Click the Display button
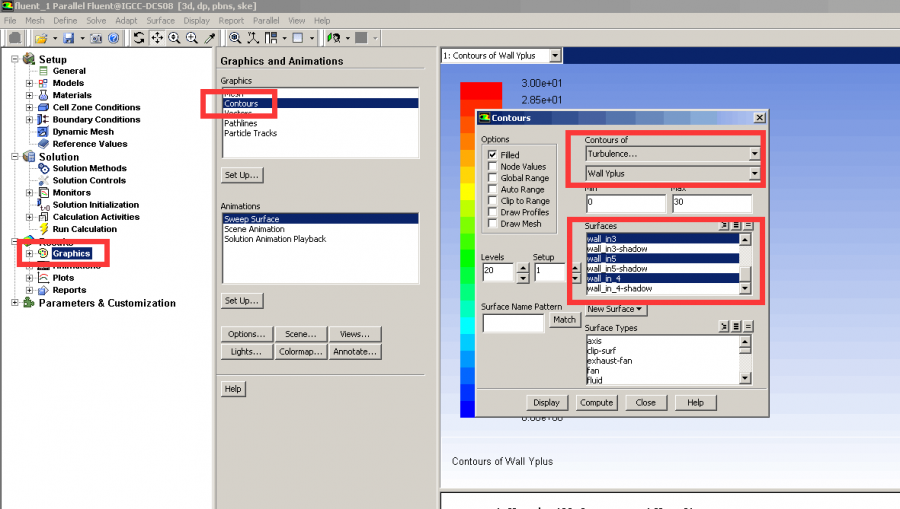This screenshot has width=900, height=509. point(546,402)
